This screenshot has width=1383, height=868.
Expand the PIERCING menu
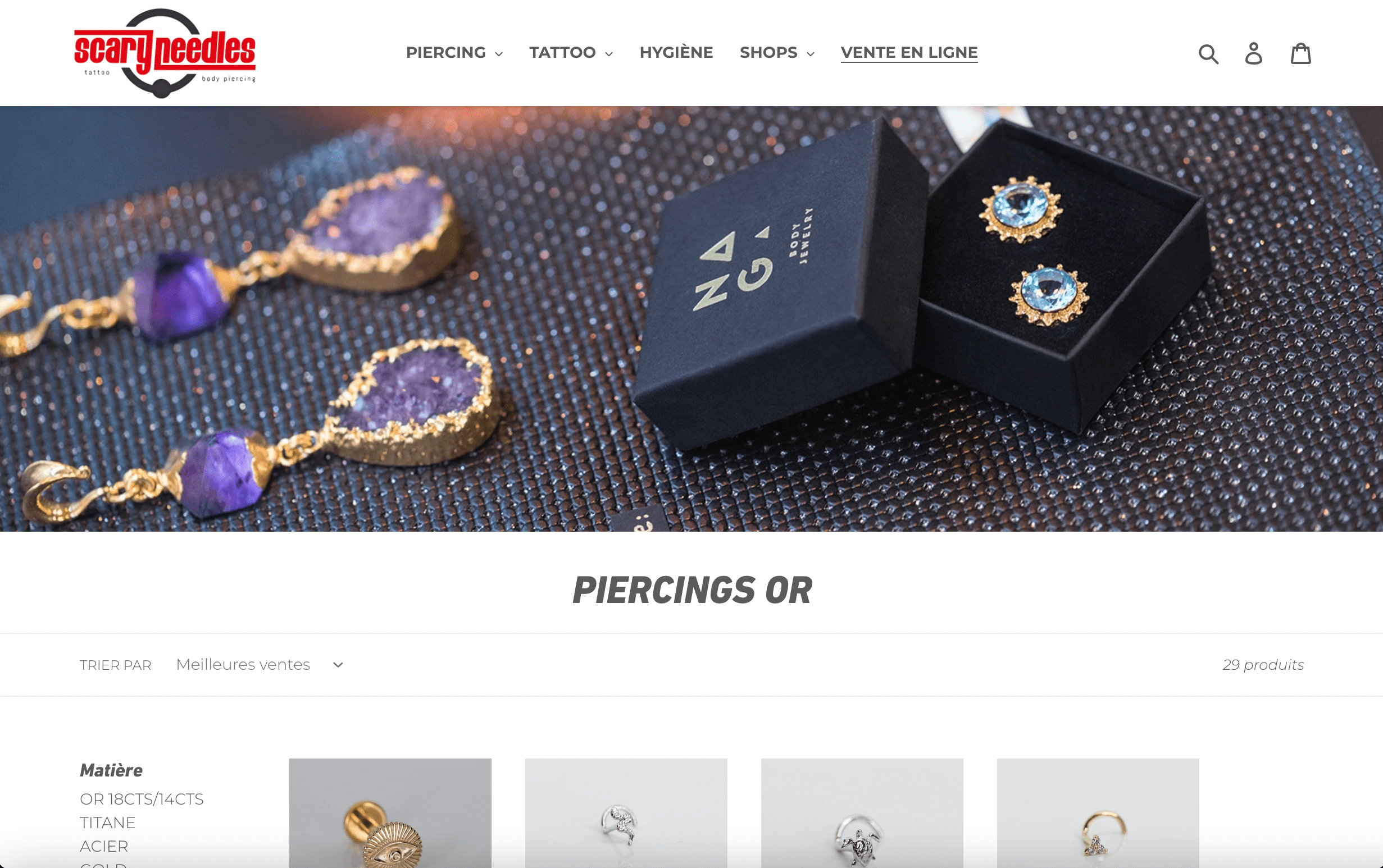(x=454, y=53)
